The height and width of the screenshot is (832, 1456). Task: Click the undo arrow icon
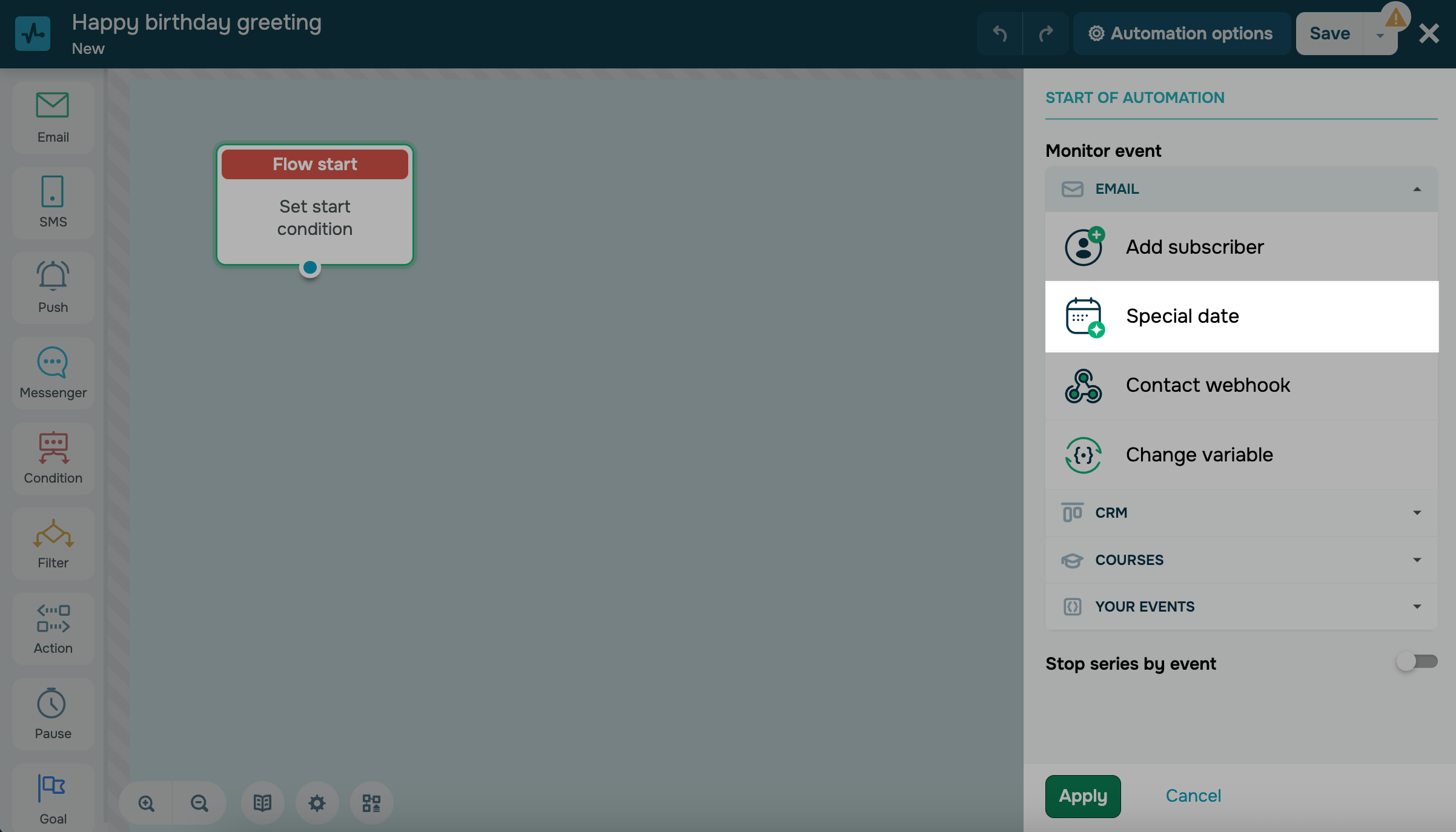click(x=999, y=33)
